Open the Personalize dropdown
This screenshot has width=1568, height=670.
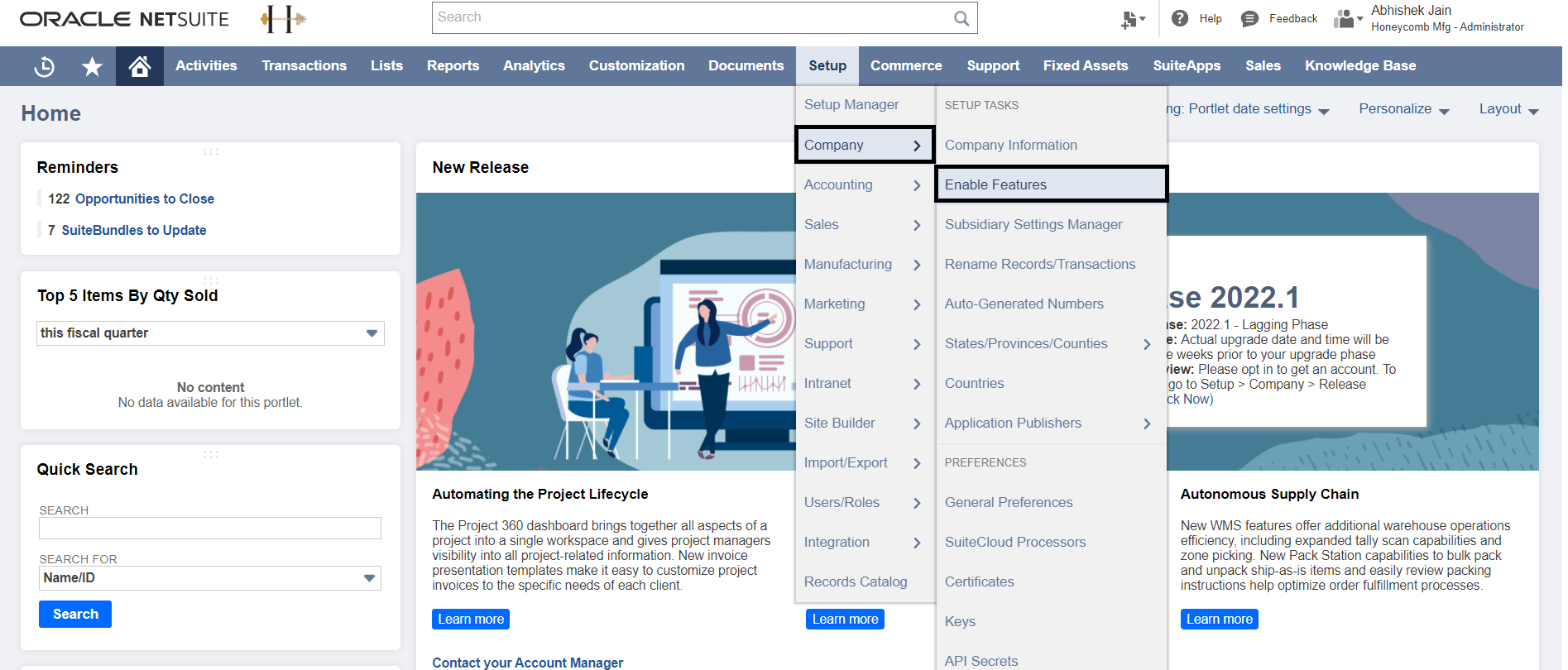pos(1403,109)
